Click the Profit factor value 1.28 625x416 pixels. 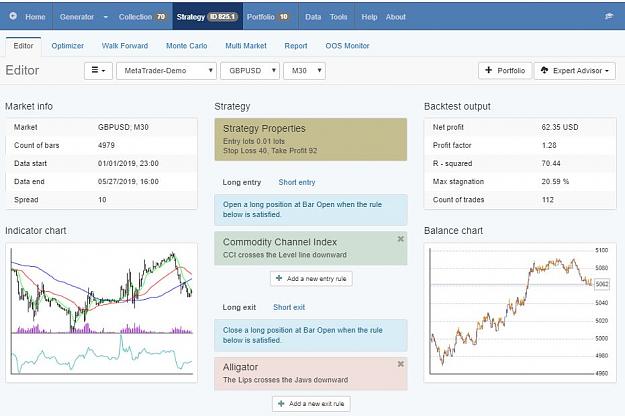coord(549,145)
